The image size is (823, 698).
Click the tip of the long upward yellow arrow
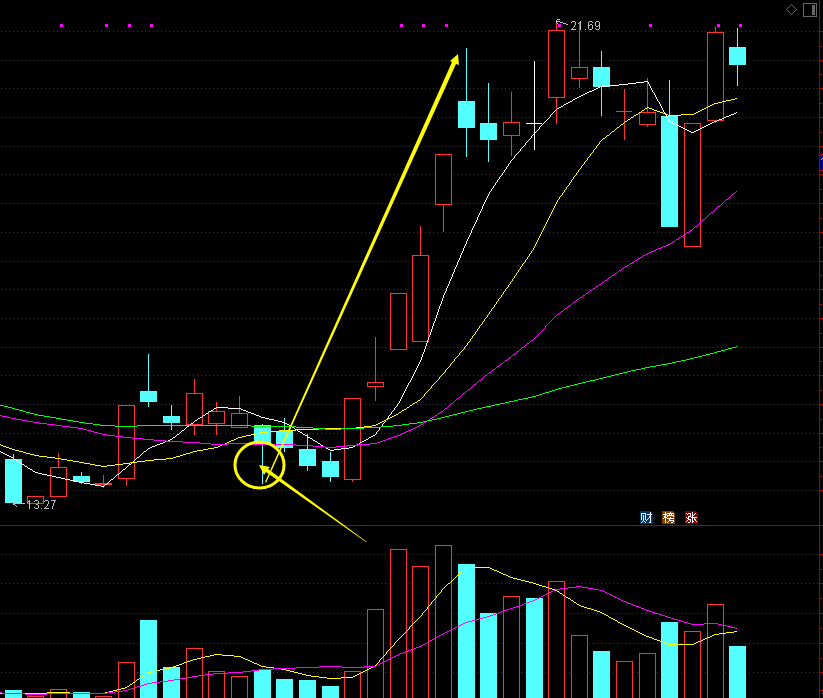pyautogui.click(x=458, y=55)
